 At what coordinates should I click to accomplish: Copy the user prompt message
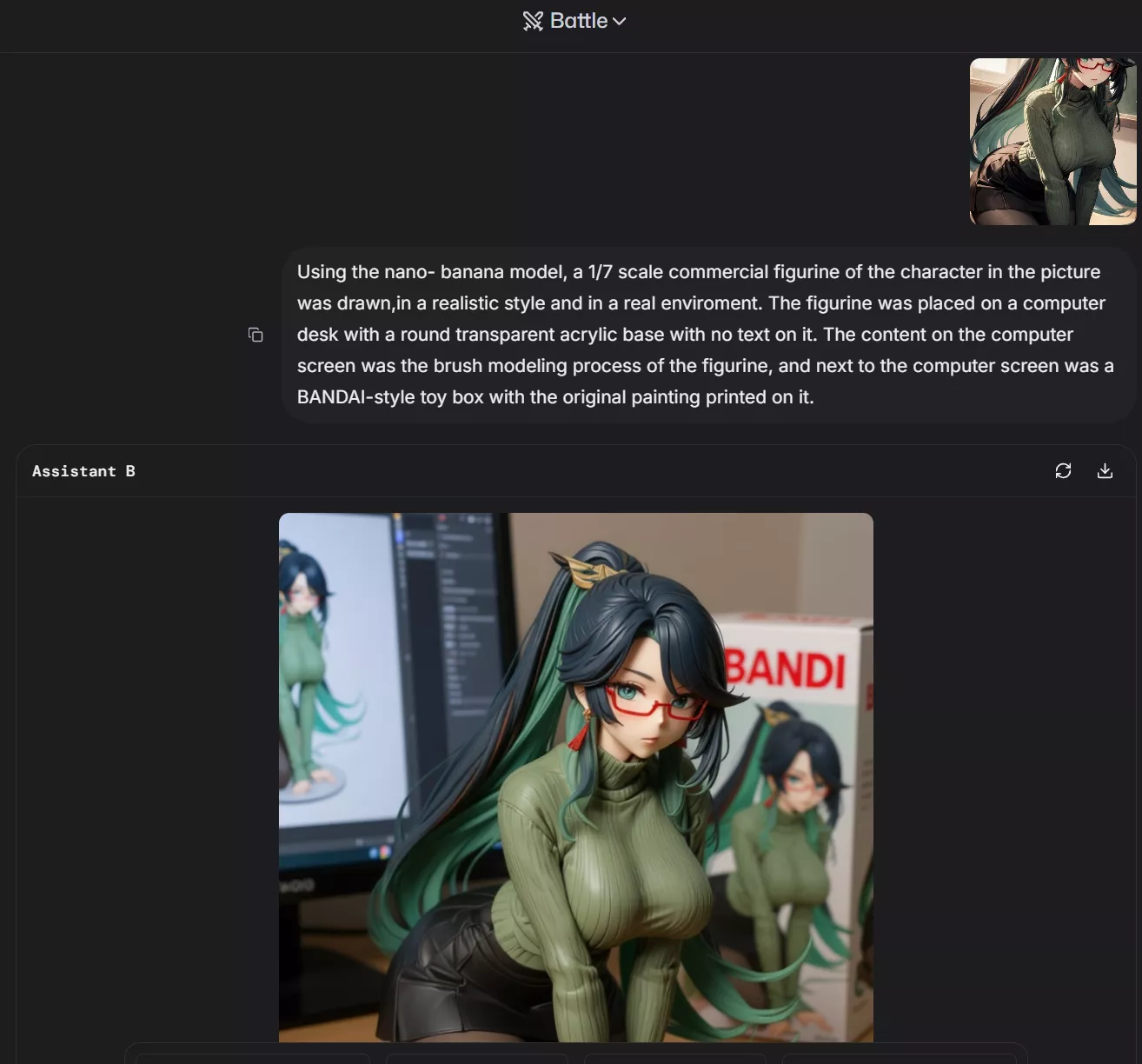[256, 335]
